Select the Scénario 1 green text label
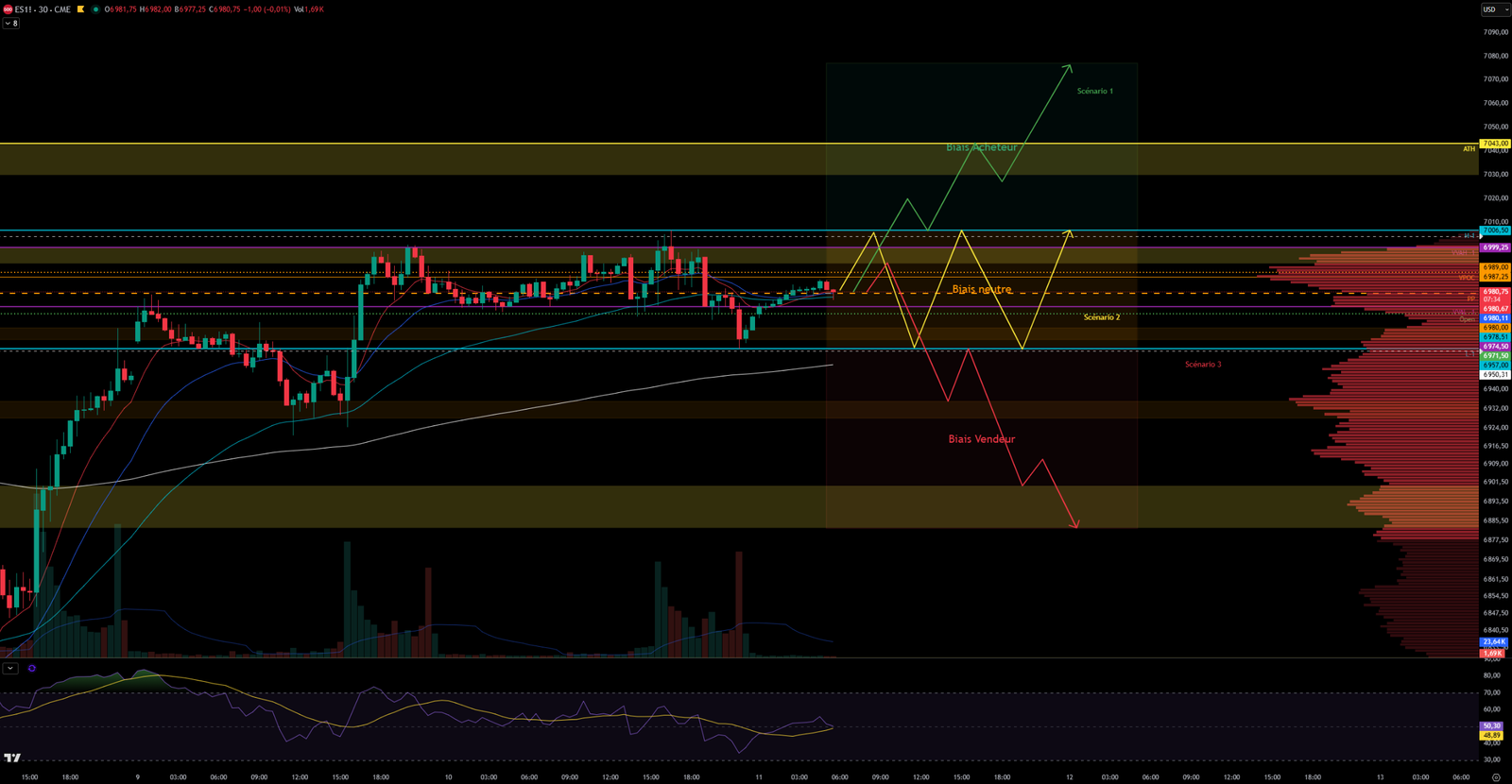Screen dimensions: 1512x784 (1094, 92)
